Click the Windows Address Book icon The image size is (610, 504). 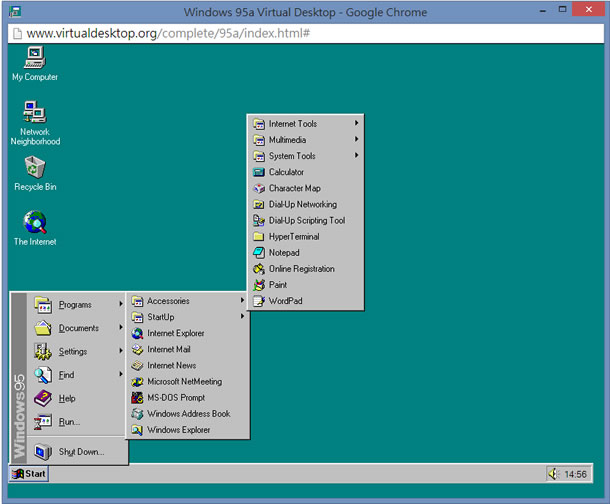pyautogui.click(x=137, y=414)
